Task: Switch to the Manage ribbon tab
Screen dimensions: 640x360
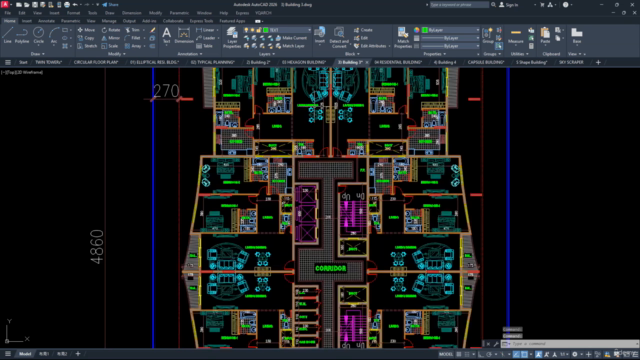Action: [109, 21]
